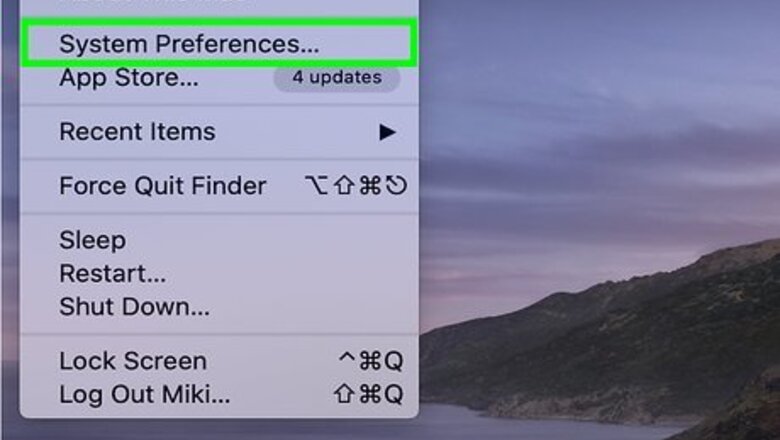This screenshot has height=440, width=780.
Task: Click the Recent Items submenu arrow
Action: [388, 132]
